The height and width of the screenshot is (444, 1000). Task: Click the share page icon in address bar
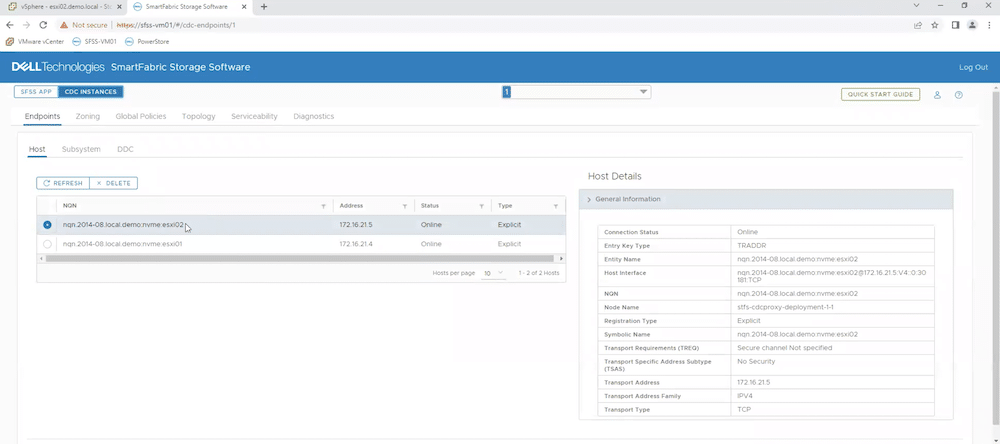pos(918,25)
